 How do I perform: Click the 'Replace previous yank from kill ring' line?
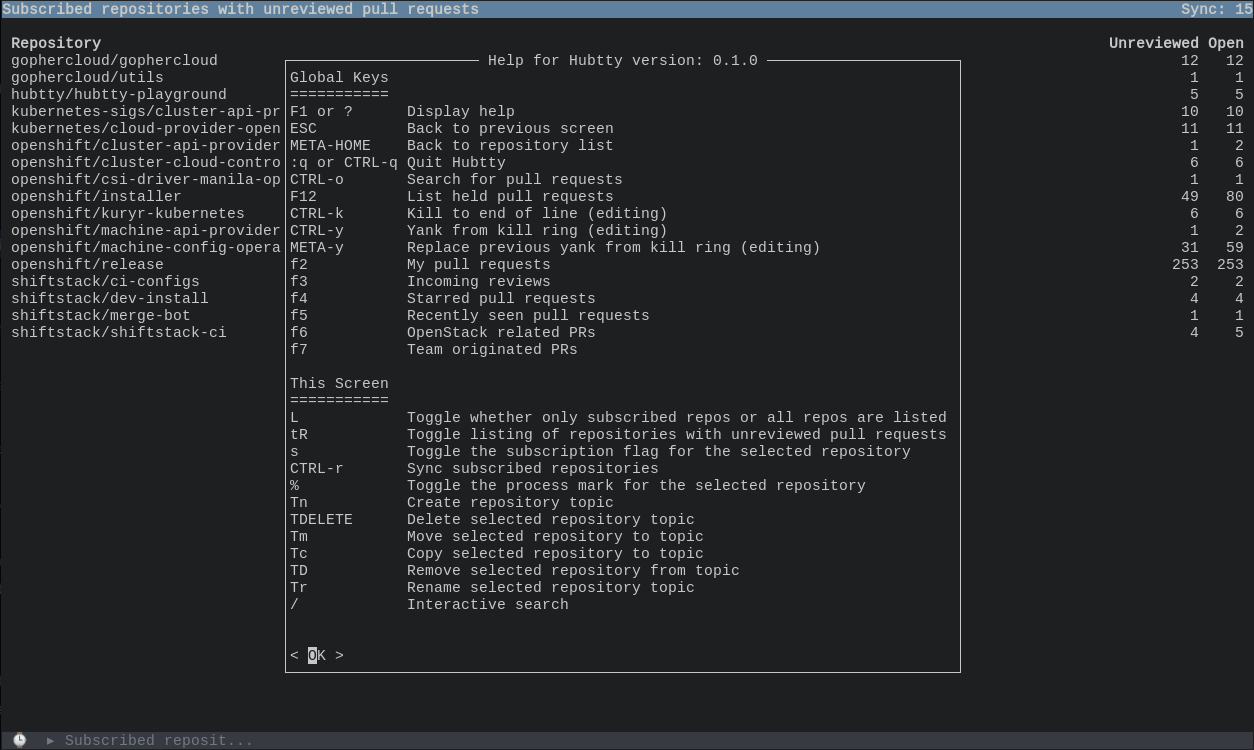click(614, 247)
